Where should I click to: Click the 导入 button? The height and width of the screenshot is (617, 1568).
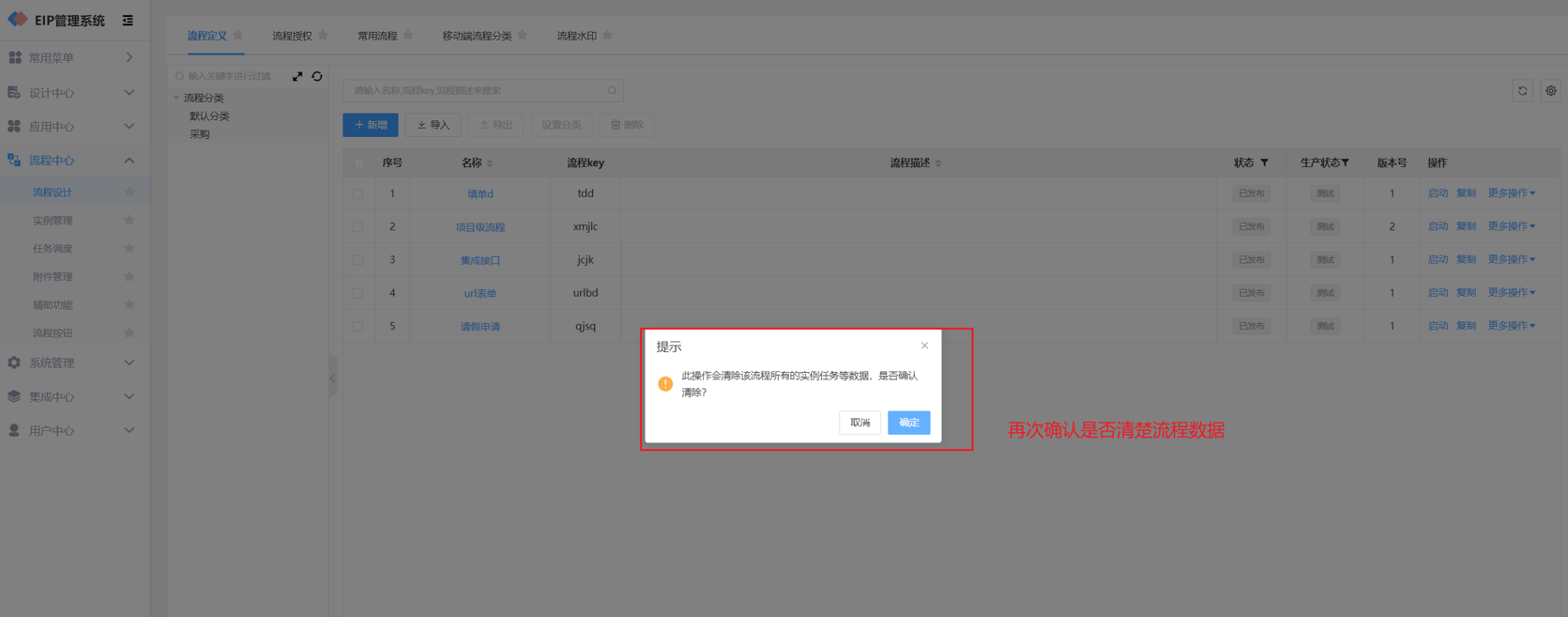[x=434, y=125]
